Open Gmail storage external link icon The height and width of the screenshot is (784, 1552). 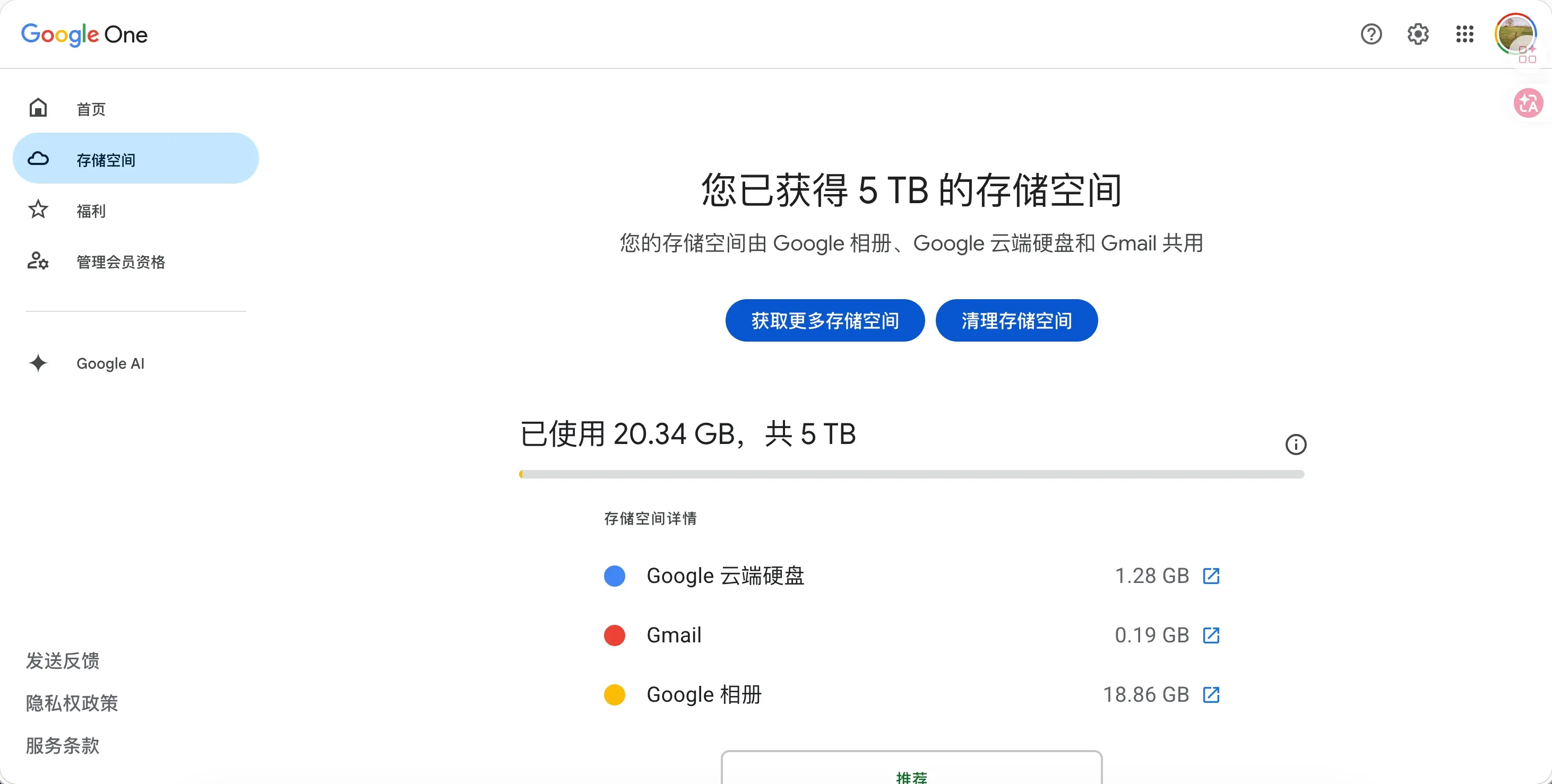1211,635
